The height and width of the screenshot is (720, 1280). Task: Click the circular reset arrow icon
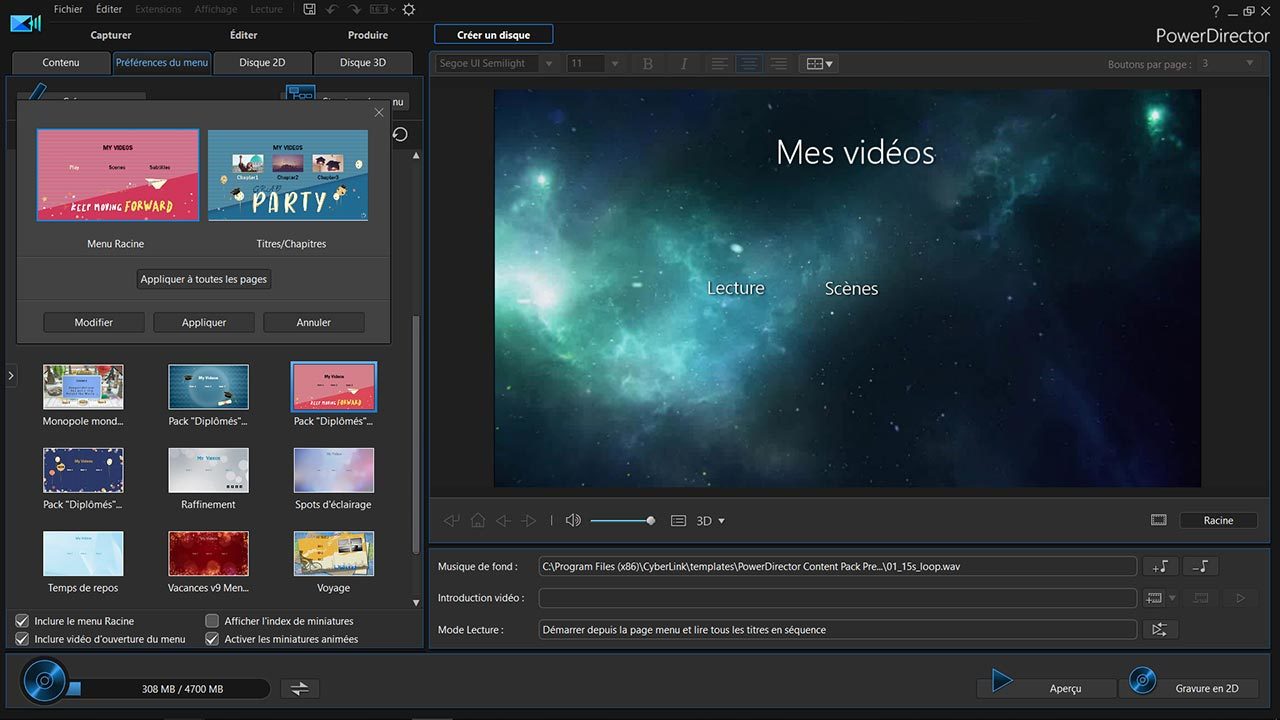400,134
